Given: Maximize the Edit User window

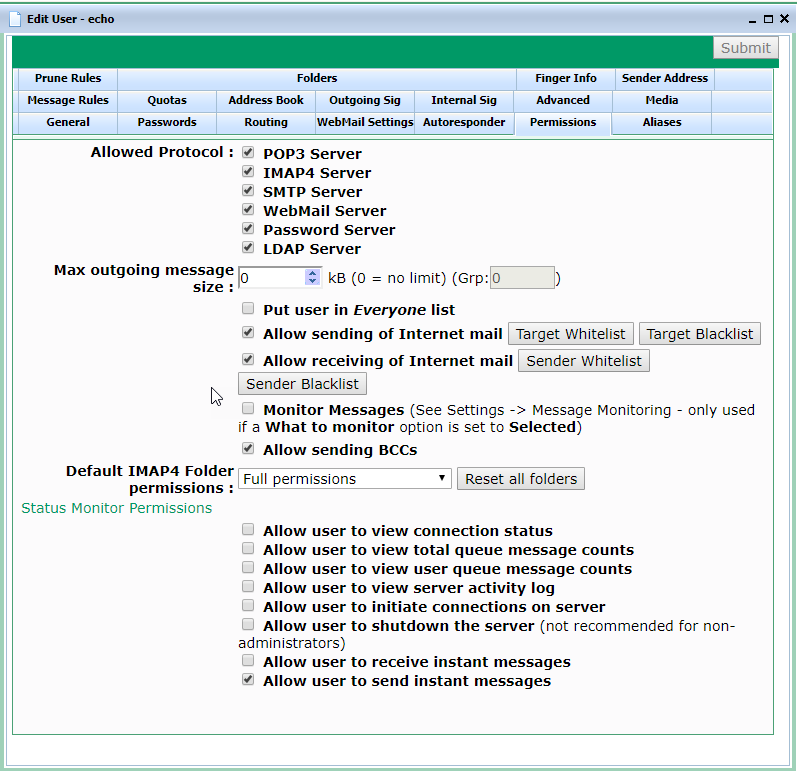Looking at the screenshot, I should [x=769, y=19].
